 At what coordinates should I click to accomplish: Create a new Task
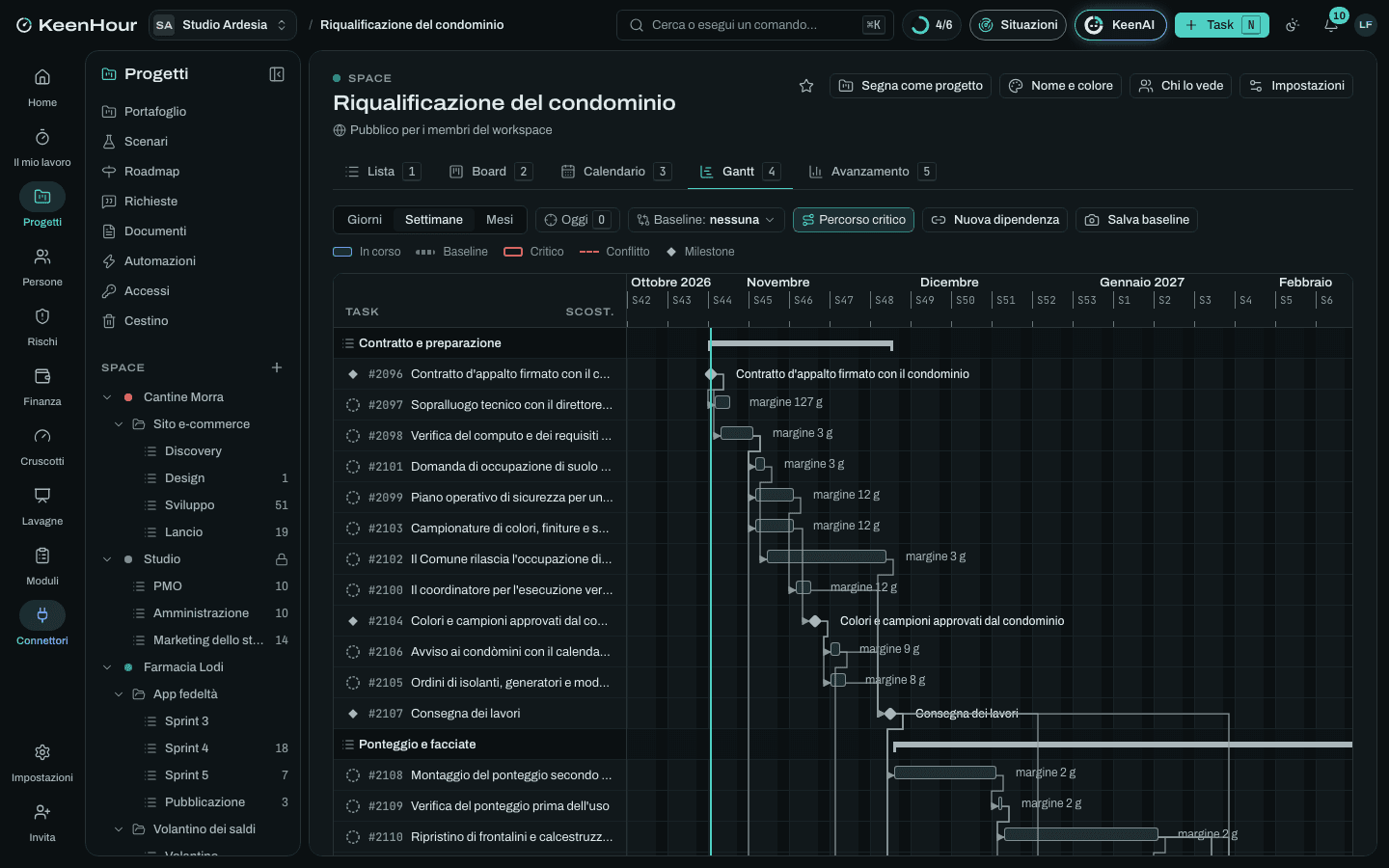click(x=1222, y=25)
